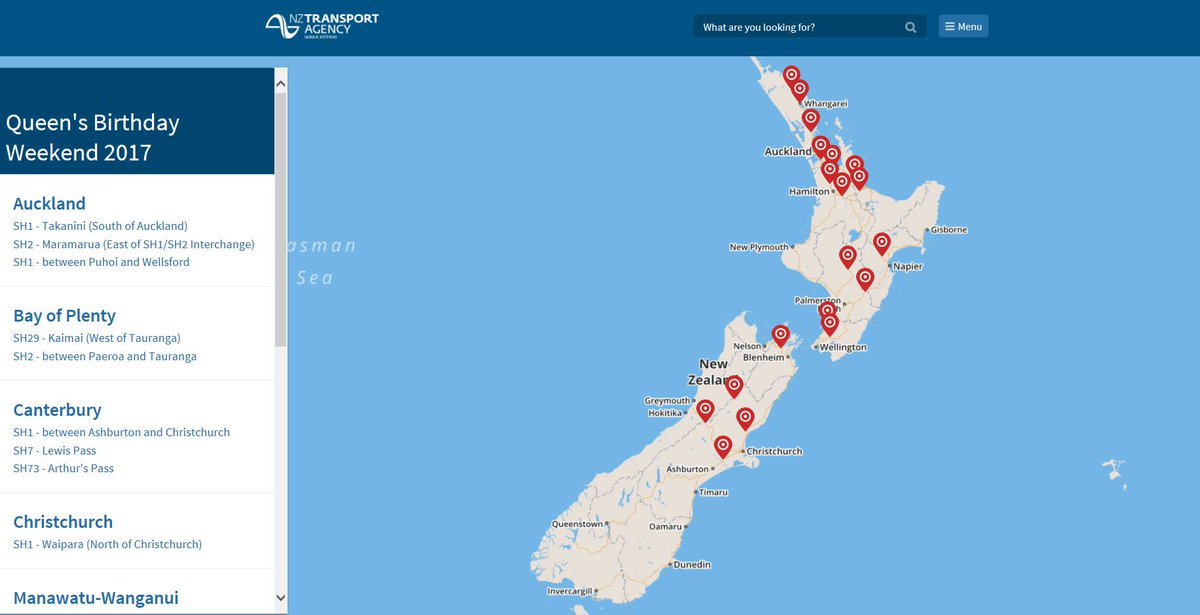Open SH1 - Waipara (North of Christchurch)
The height and width of the screenshot is (615, 1200).
click(107, 544)
